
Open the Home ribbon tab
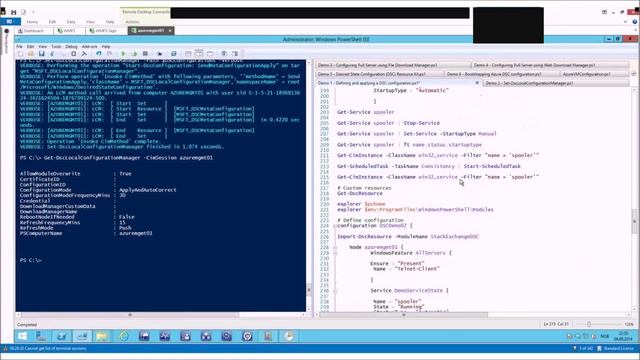[x=32, y=22]
